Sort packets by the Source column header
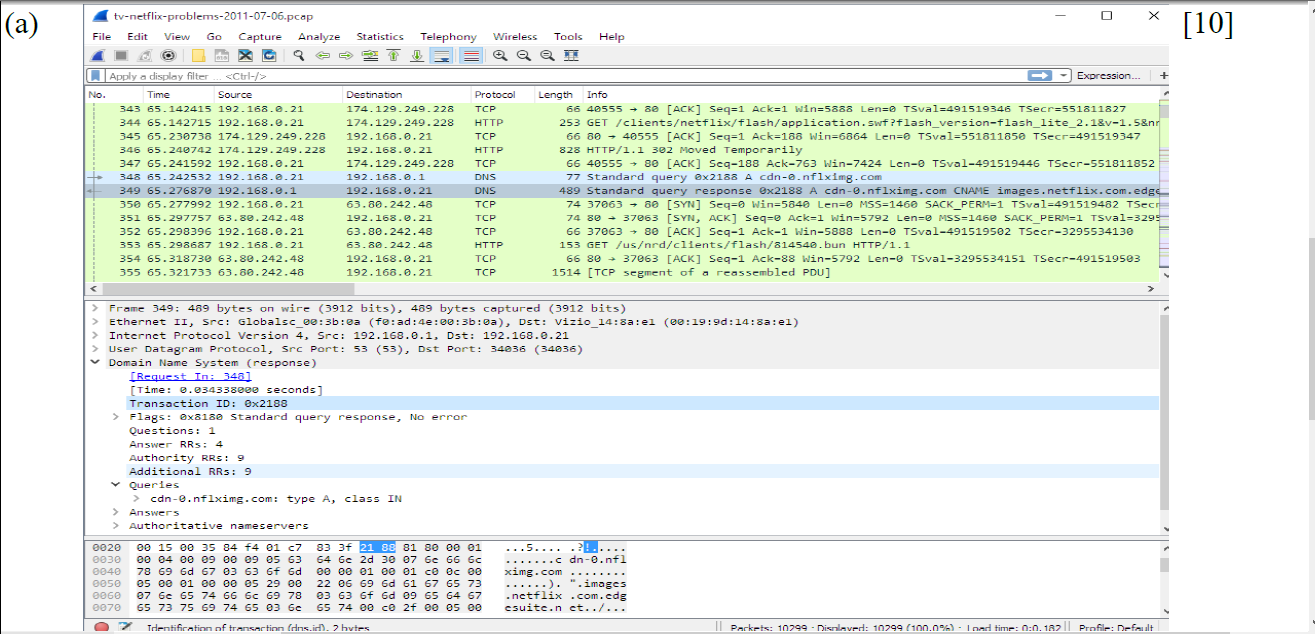This screenshot has width=1315, height=634. [x=278, y=95]
